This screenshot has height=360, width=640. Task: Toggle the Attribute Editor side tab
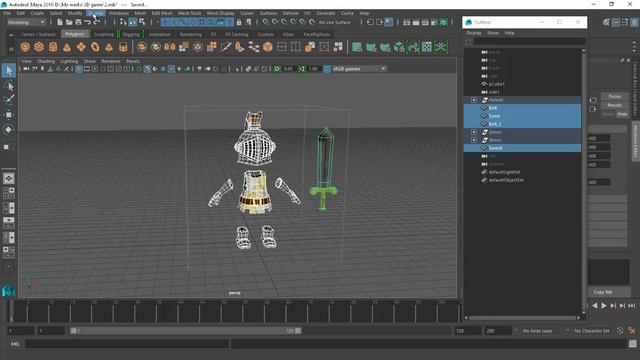(636, 141)
